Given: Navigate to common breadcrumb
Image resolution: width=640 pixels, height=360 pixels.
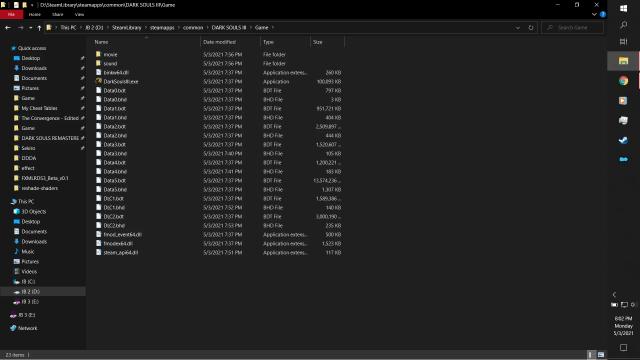Looking at the screenshot, I should click(193, 28).
